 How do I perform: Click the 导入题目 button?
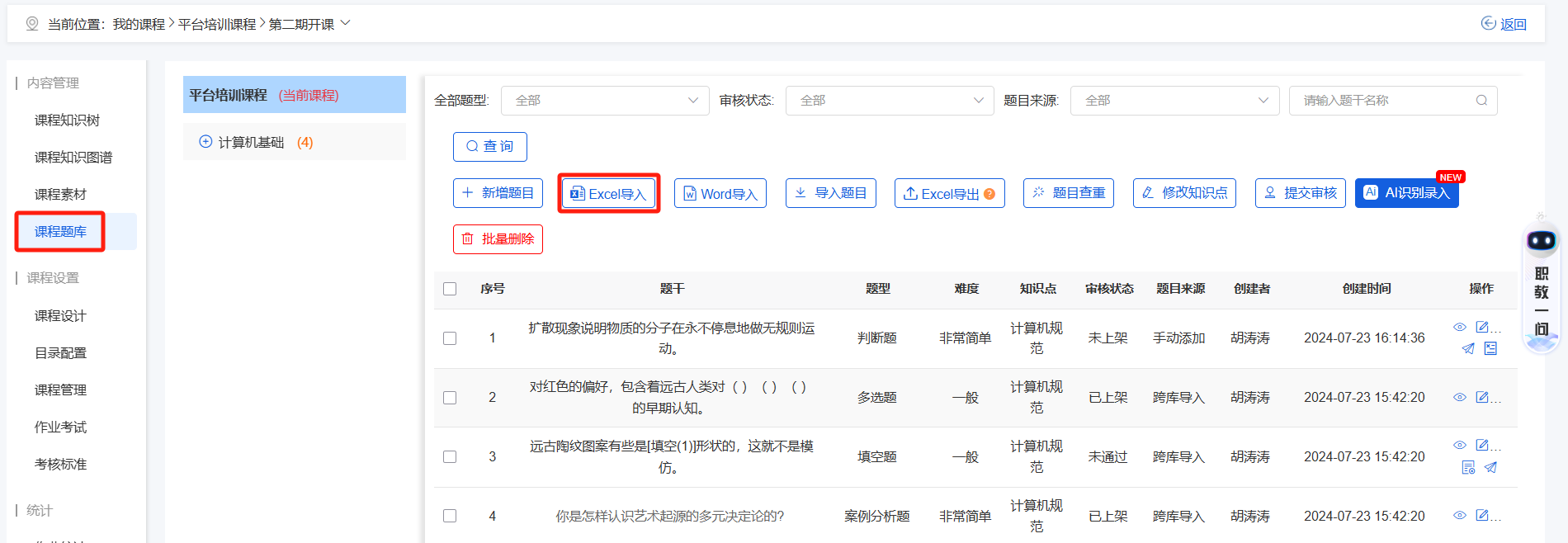coord(831,193)
